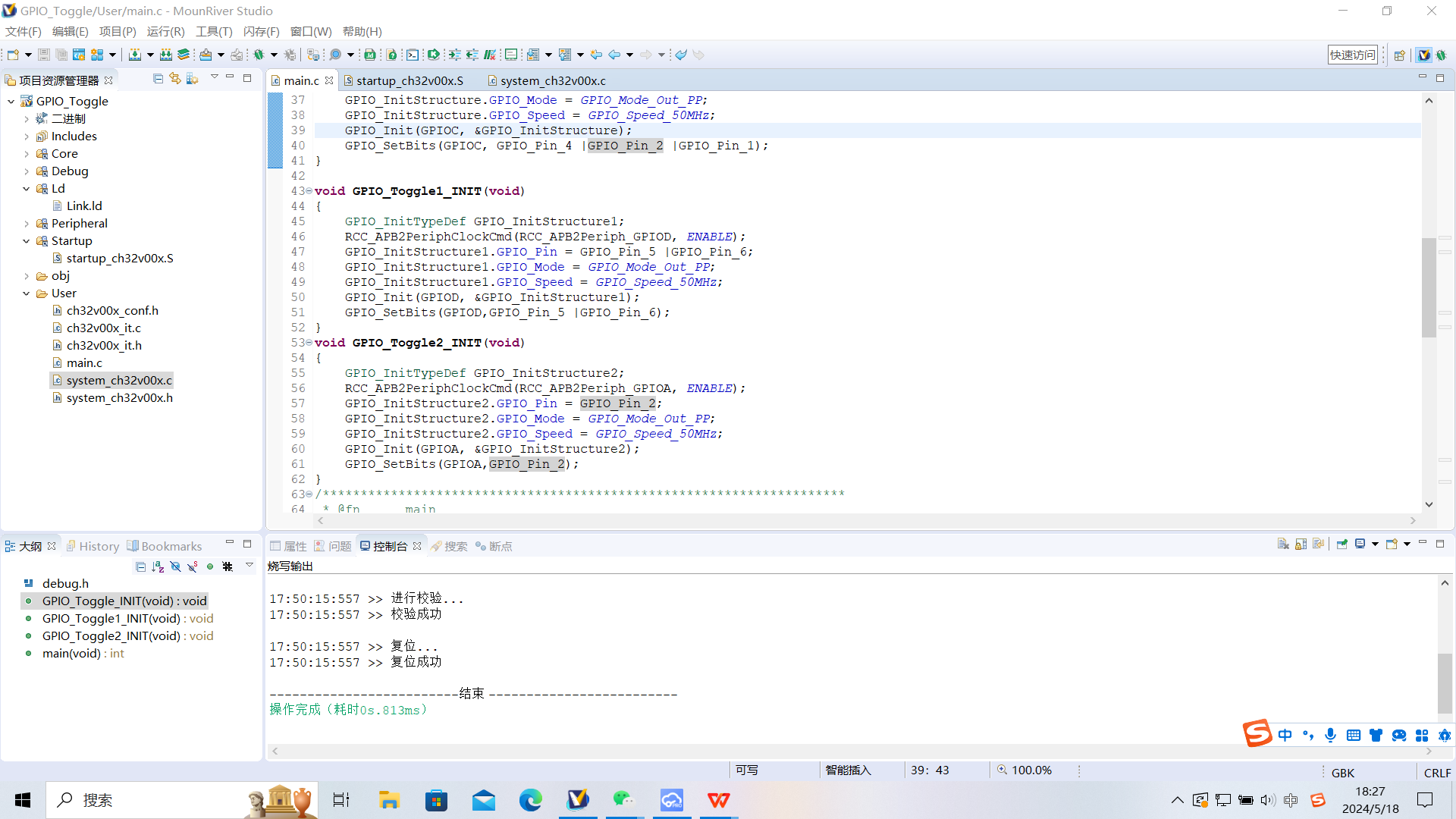Switch to the History tab
1456x819 pixels.
(92, 546)
